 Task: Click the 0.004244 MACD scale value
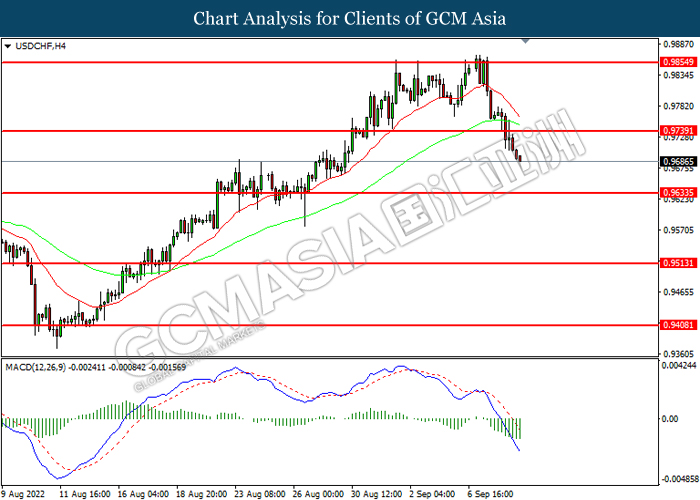pos(679,365)
